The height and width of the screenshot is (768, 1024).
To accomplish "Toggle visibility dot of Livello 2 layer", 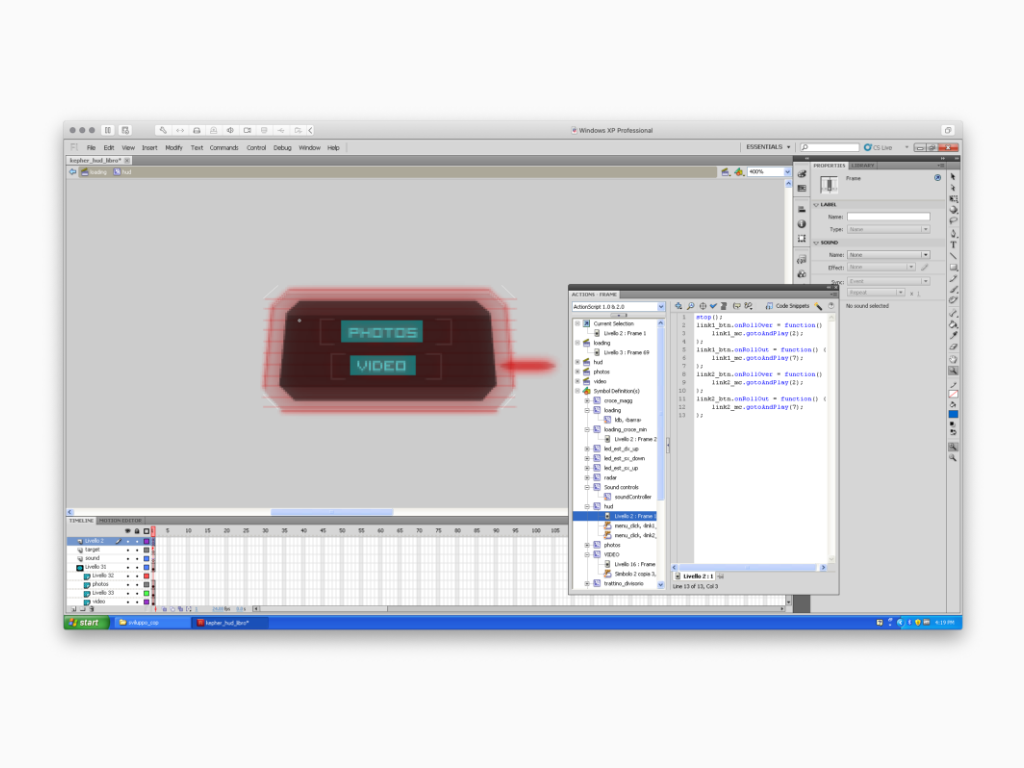I will [128, 541].
